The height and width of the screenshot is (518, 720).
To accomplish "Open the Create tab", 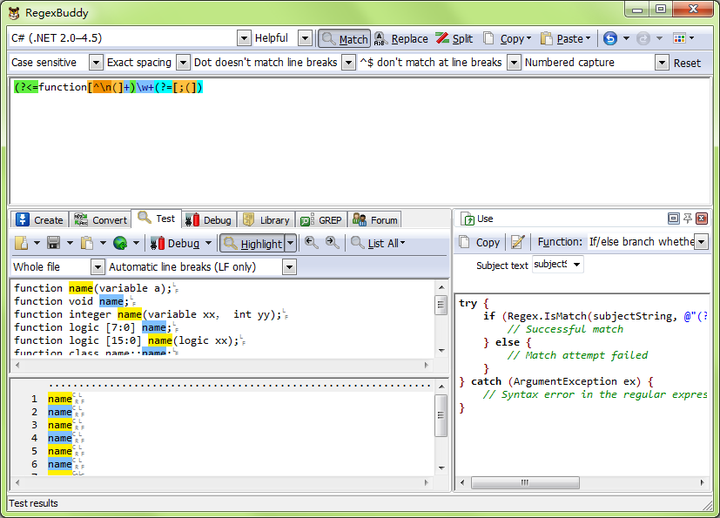I will (x=39, y=220).
